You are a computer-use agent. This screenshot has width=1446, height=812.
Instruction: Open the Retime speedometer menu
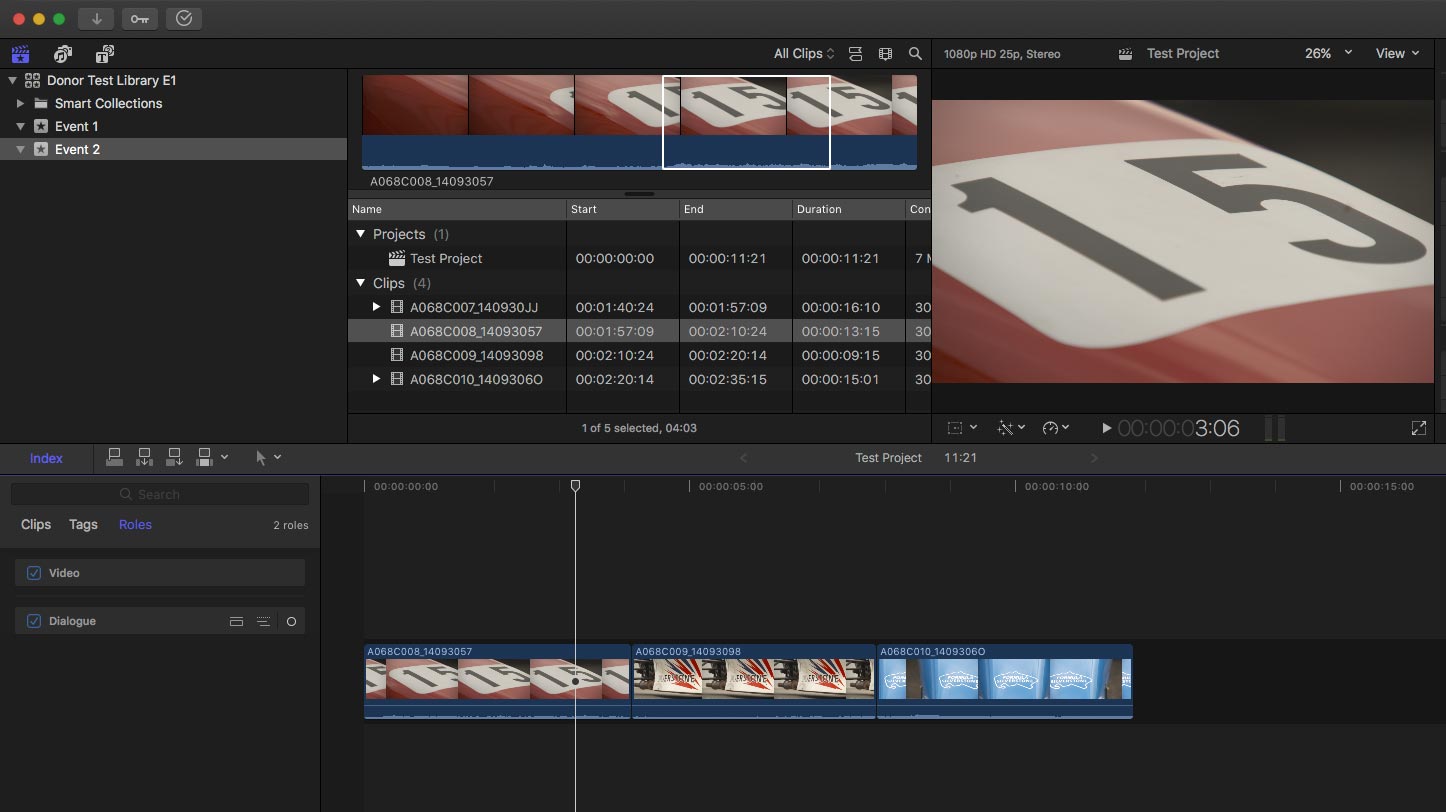click(1055, 428)
